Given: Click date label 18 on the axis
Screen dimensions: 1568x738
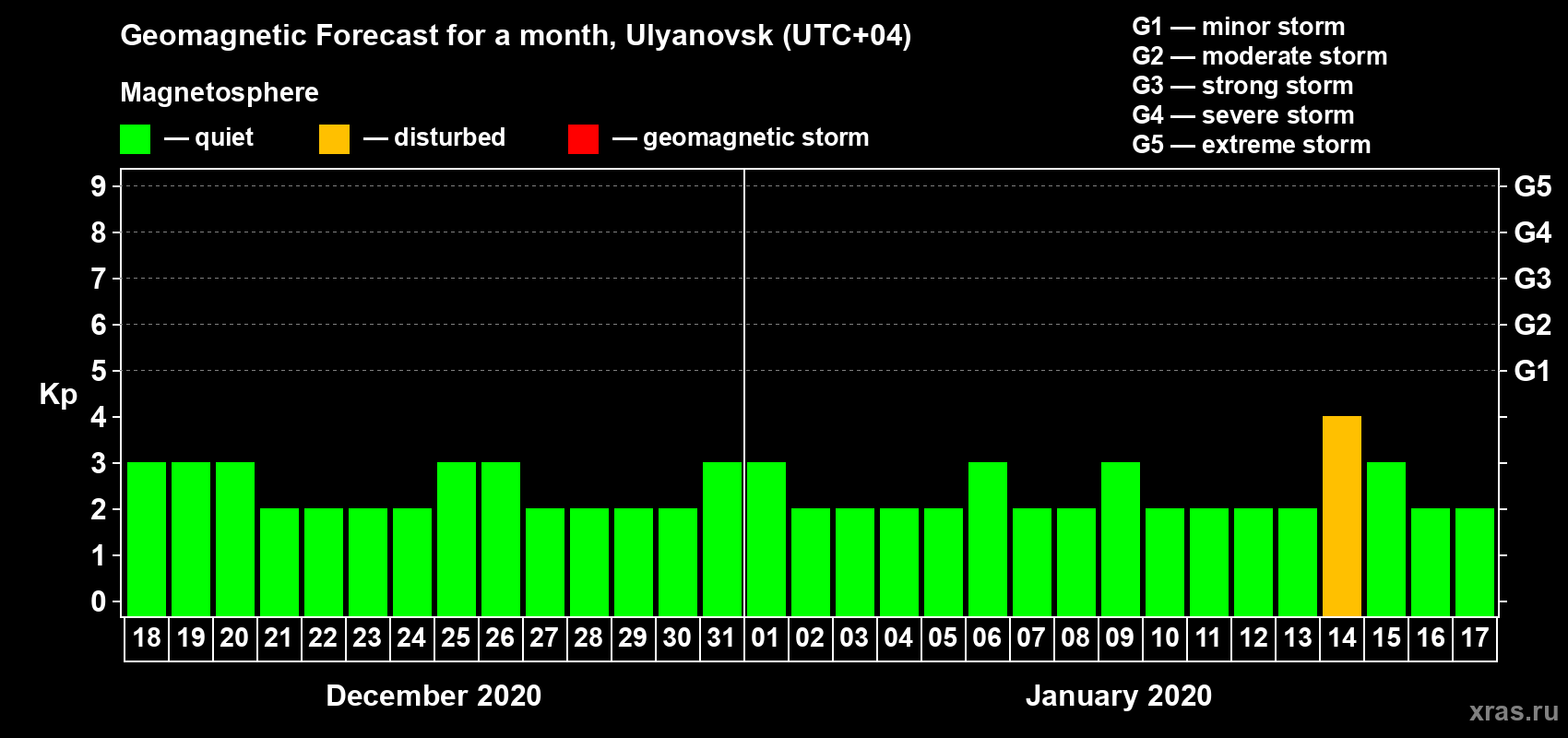Looking at the screenshot, I should click(147, 637).
